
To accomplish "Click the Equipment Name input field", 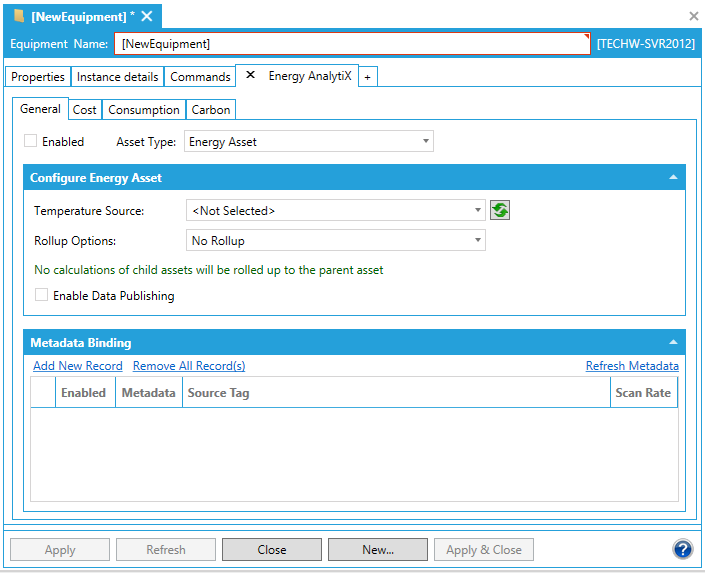I will coord(352,44).
